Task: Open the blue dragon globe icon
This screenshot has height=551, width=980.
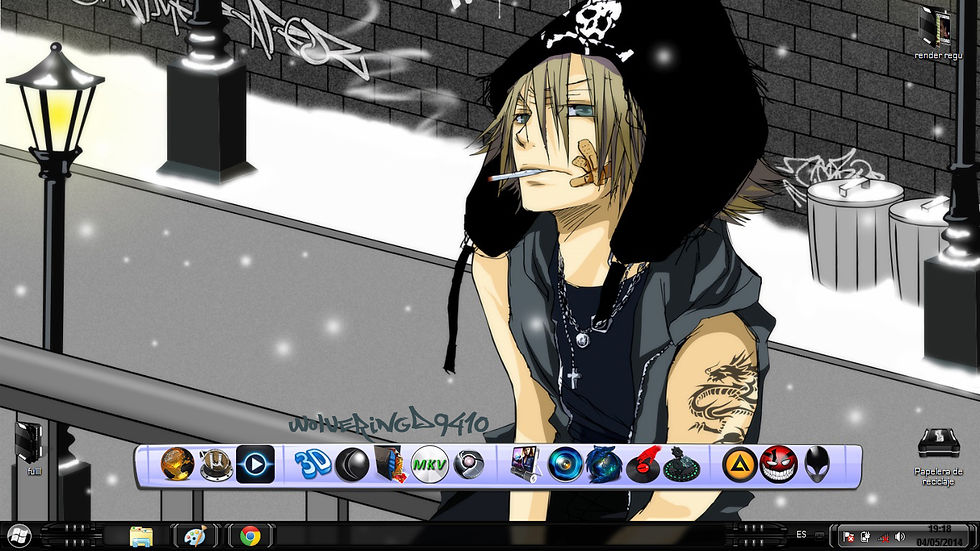Action: (x=604, y=465)
